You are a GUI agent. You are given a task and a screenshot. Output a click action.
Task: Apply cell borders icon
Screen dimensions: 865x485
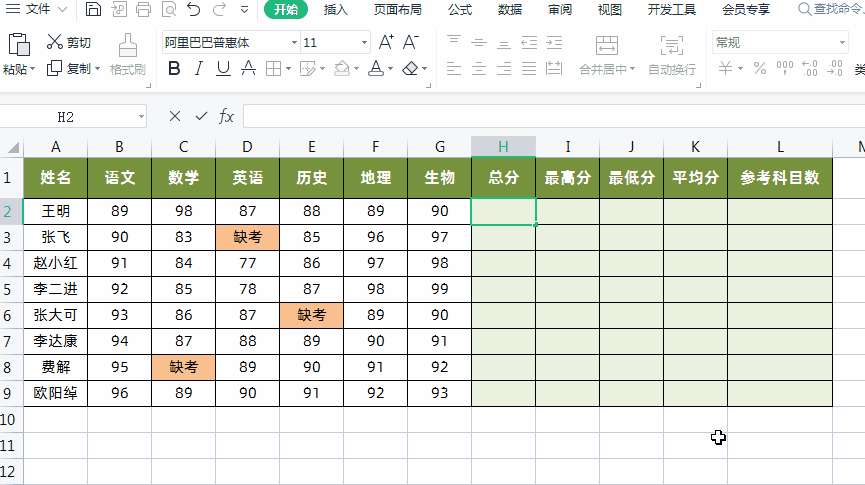click(x=273, y=68)
